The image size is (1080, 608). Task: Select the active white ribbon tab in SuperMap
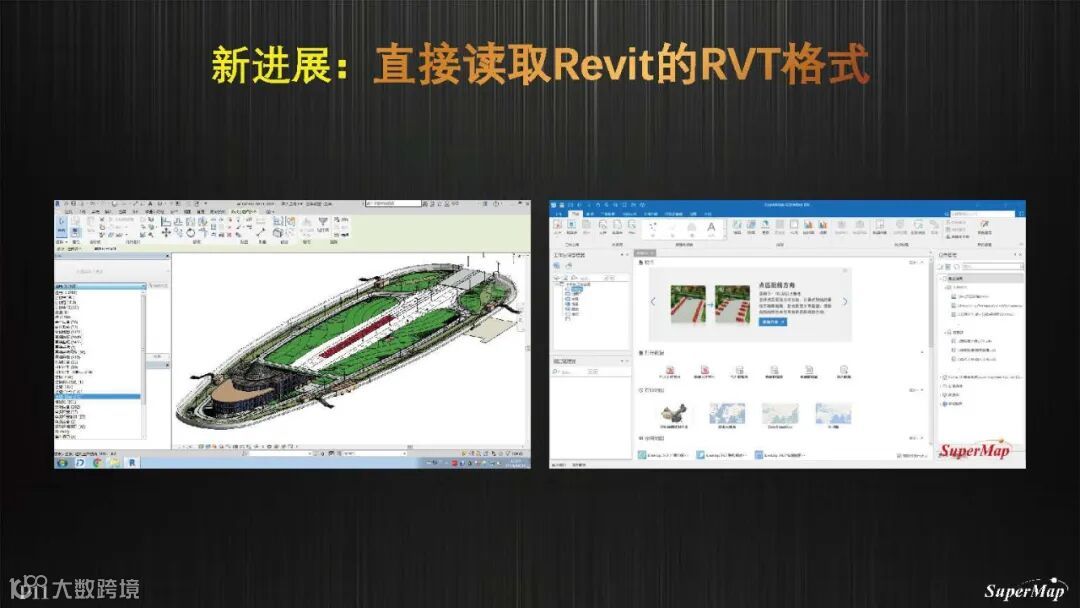coord(574,214)
